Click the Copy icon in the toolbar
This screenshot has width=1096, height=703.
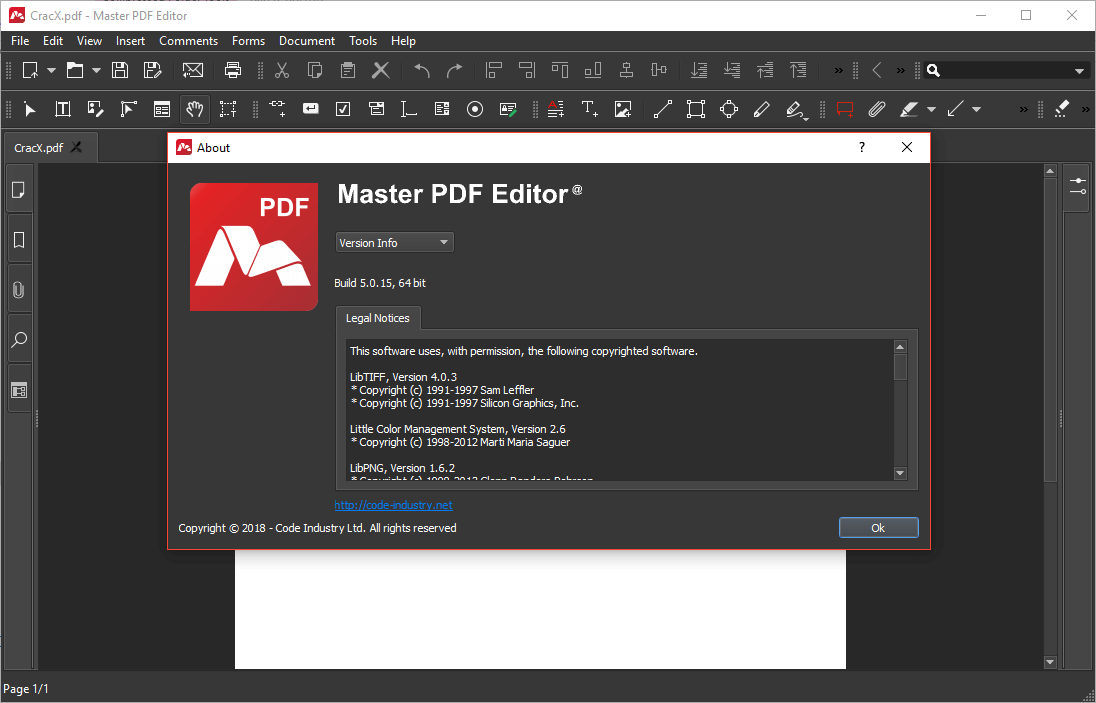click(315, 70)
